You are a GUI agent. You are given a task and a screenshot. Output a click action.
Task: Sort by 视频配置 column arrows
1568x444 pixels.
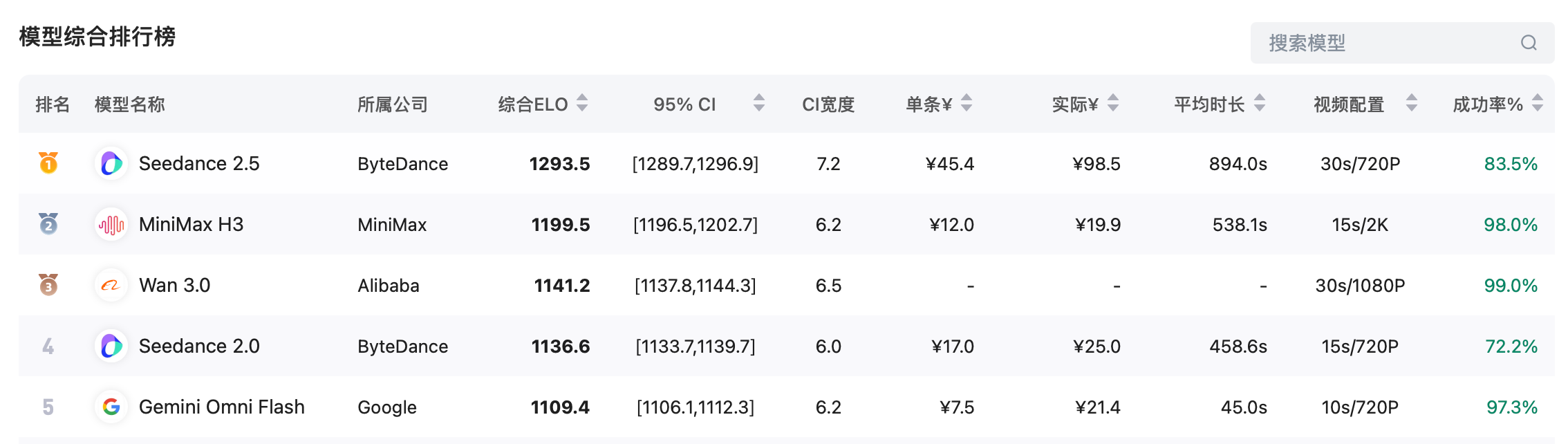point(1412,103)
